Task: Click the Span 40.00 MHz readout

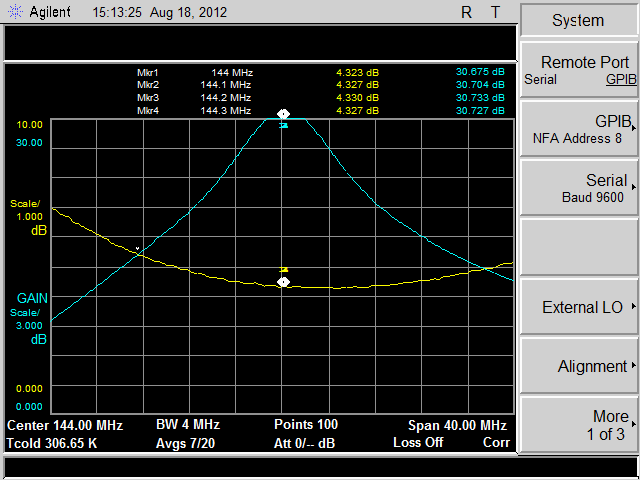Action: (x=457, y=426)
